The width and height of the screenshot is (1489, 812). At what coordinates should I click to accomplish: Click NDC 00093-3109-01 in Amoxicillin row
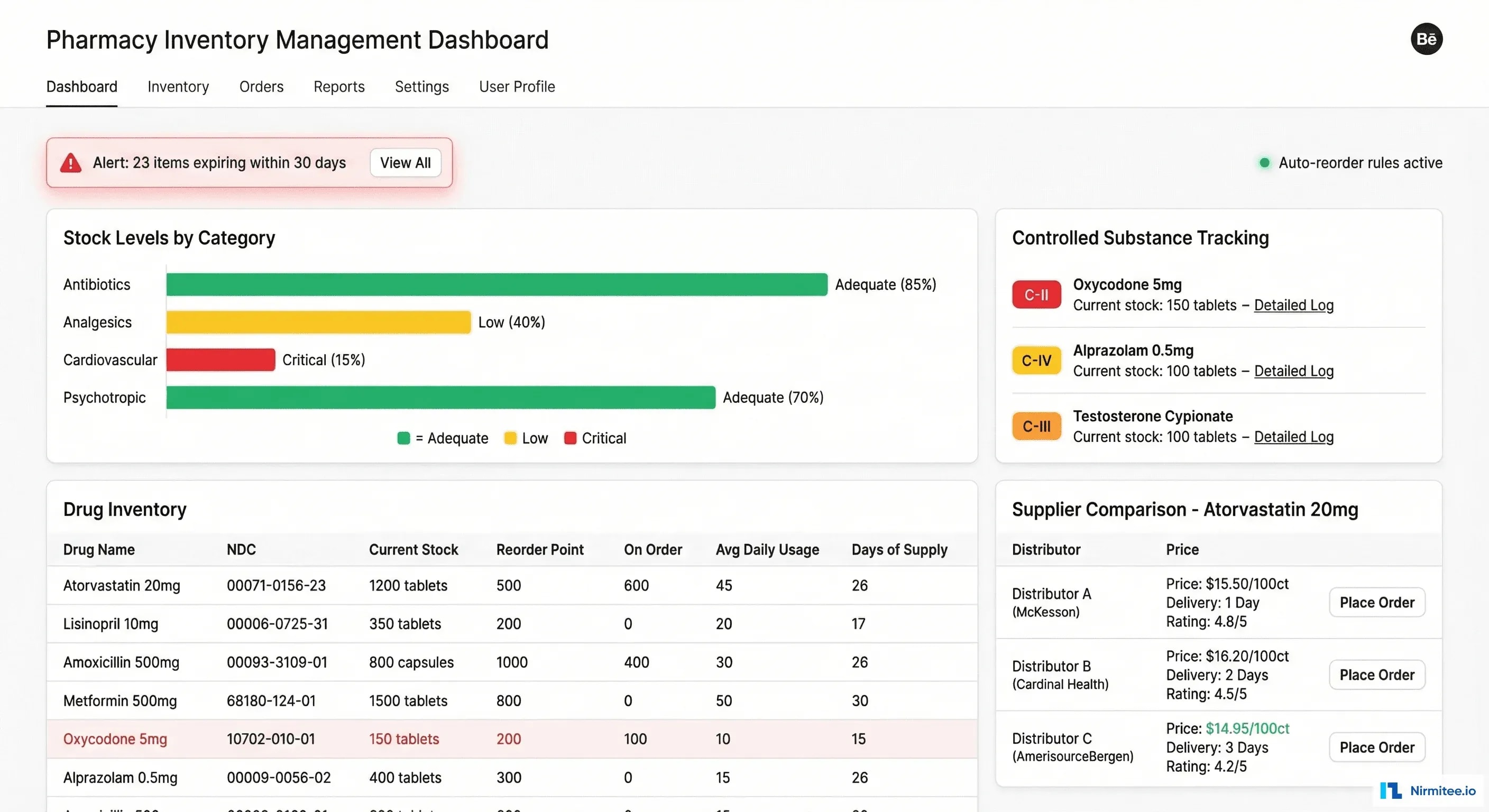point(277,662)
